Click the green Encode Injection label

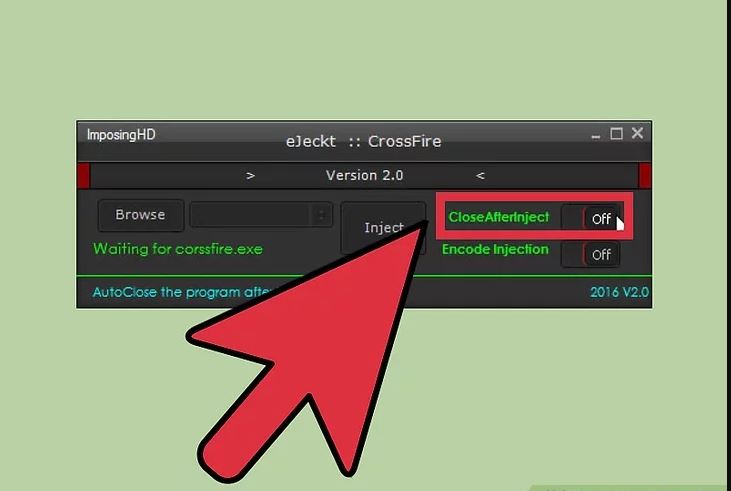(x=495, y=249)
